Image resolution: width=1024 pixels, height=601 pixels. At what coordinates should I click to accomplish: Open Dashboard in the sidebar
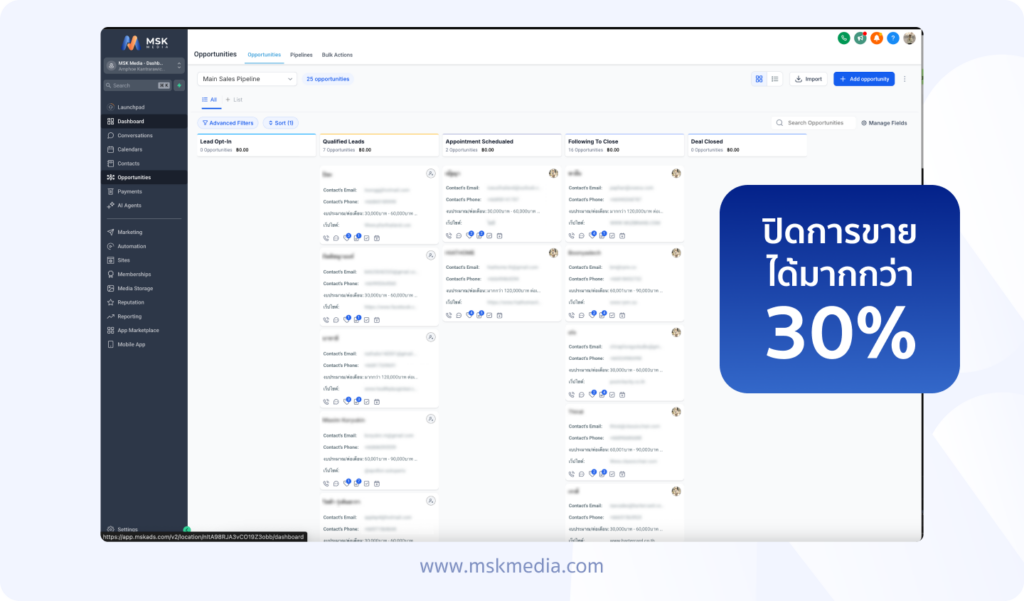(x=131, y=122)
